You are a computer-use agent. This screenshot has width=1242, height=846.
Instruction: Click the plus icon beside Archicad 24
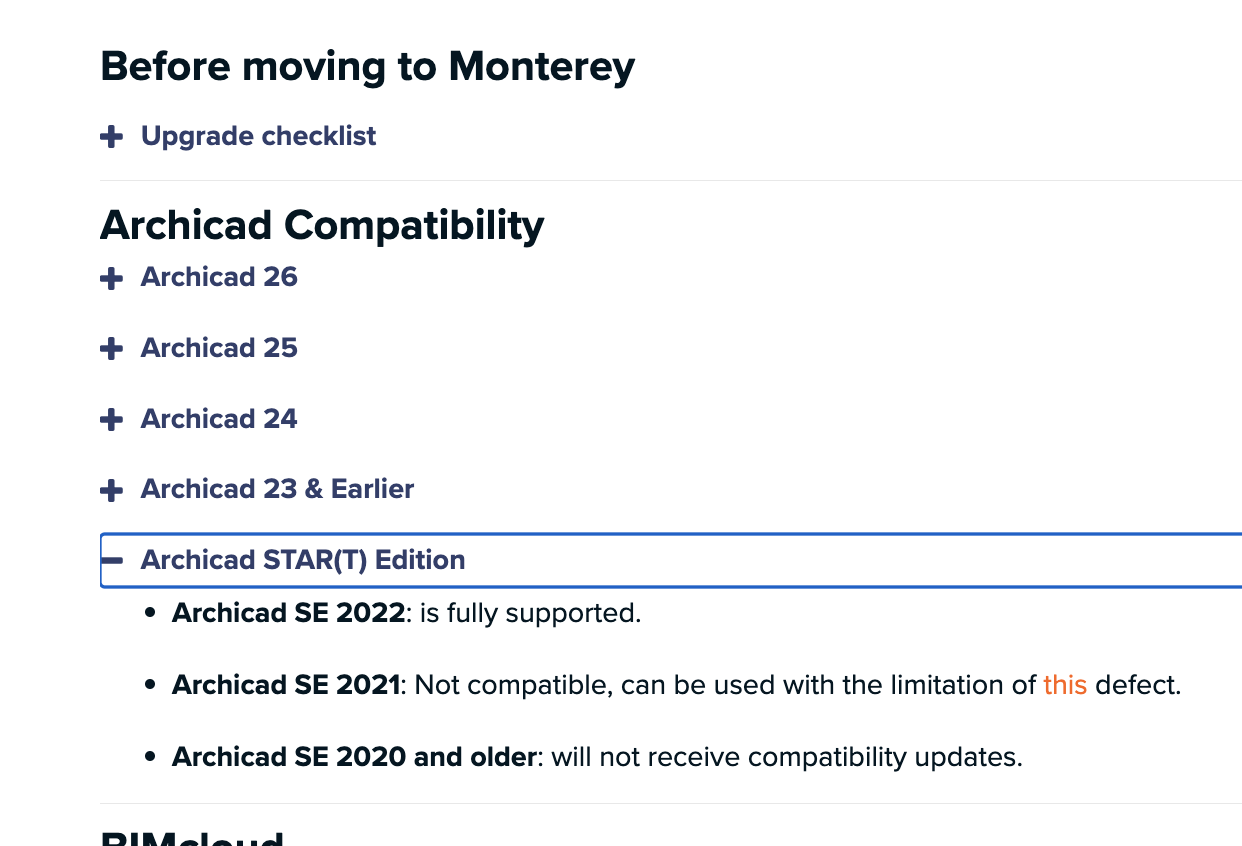point(112,419)
